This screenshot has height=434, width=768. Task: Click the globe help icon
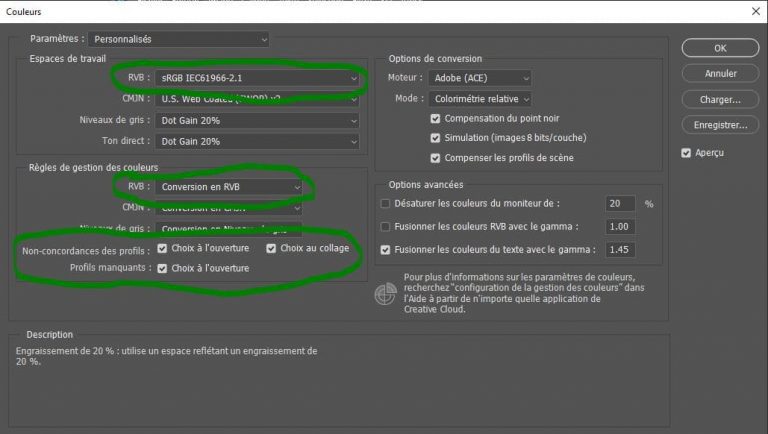coord(385,293)
